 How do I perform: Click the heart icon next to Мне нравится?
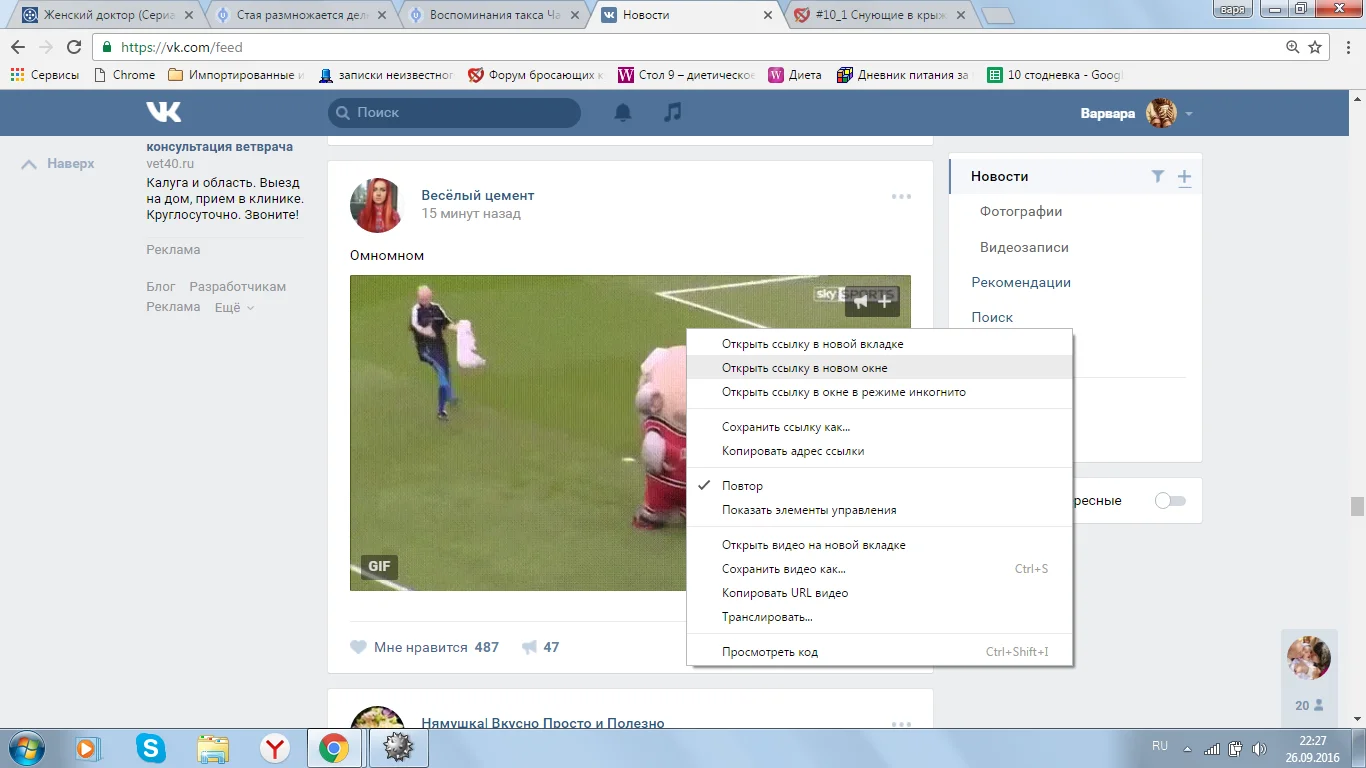click(358, 647)
